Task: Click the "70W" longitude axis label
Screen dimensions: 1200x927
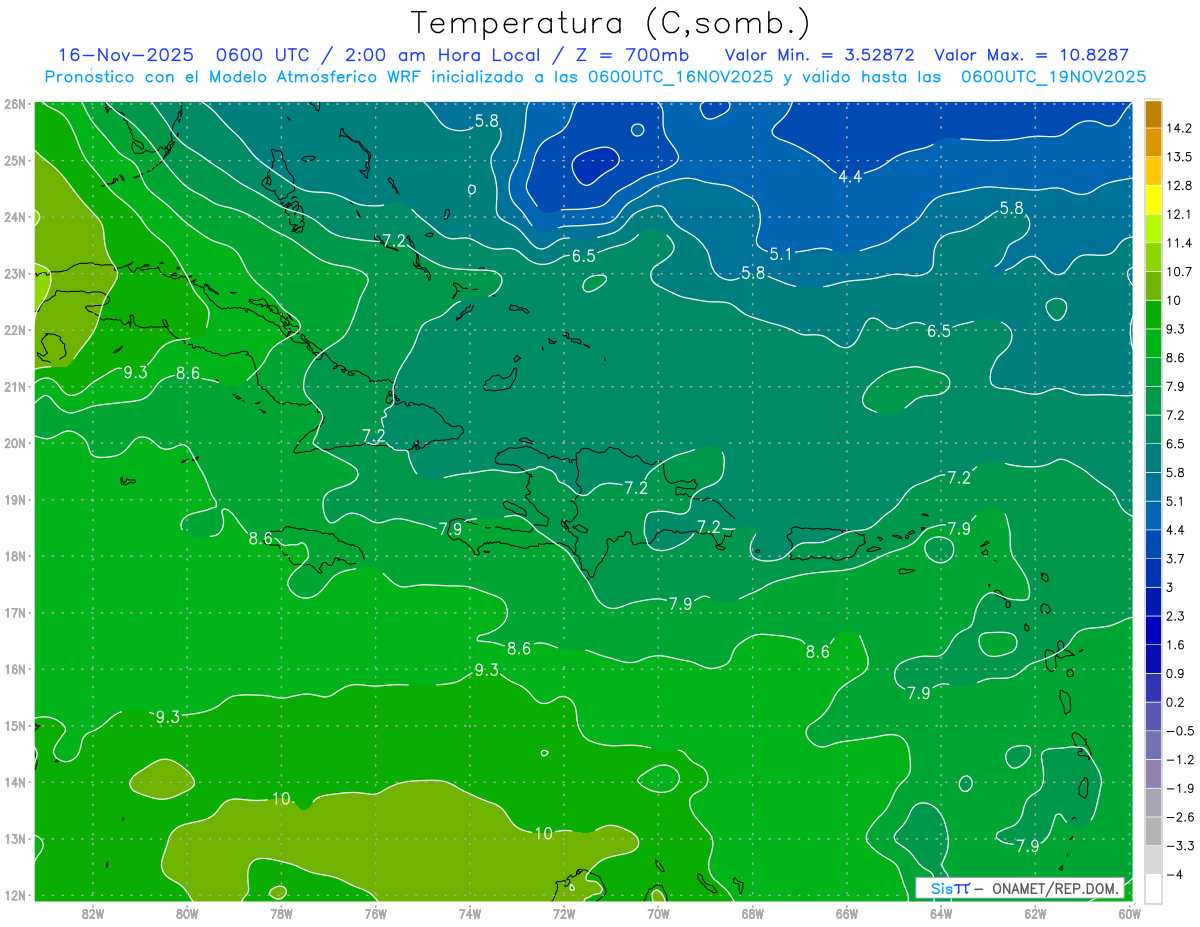Action: [658, 913]
